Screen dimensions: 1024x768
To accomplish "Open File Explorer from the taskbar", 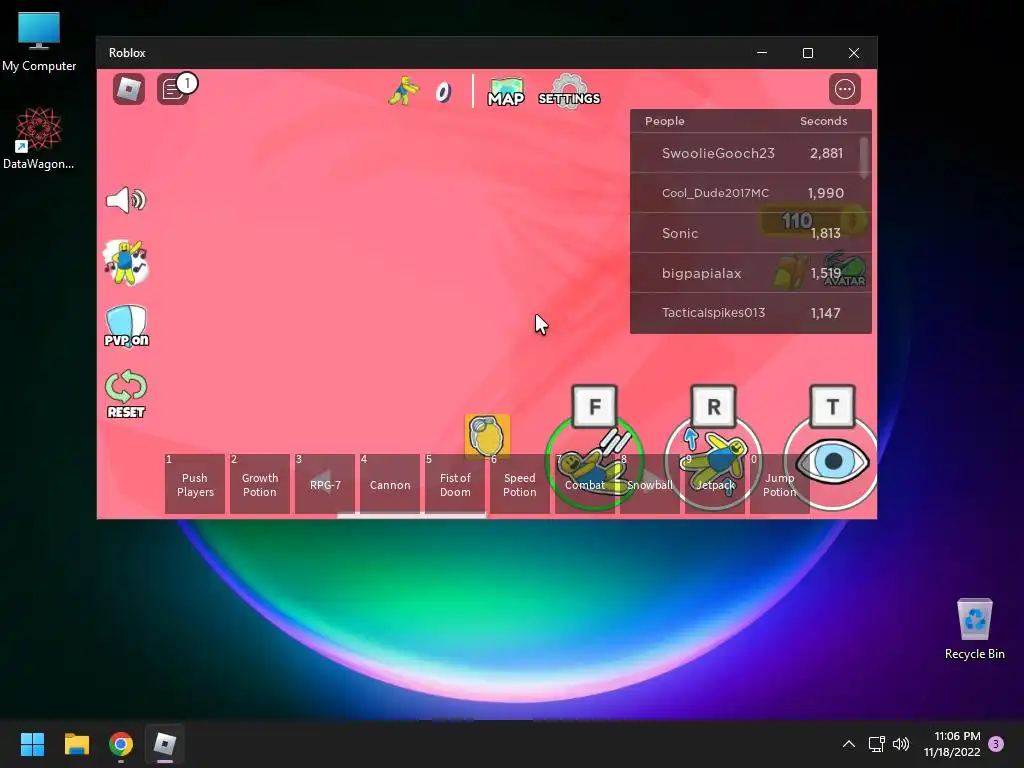I will point(76,744).
